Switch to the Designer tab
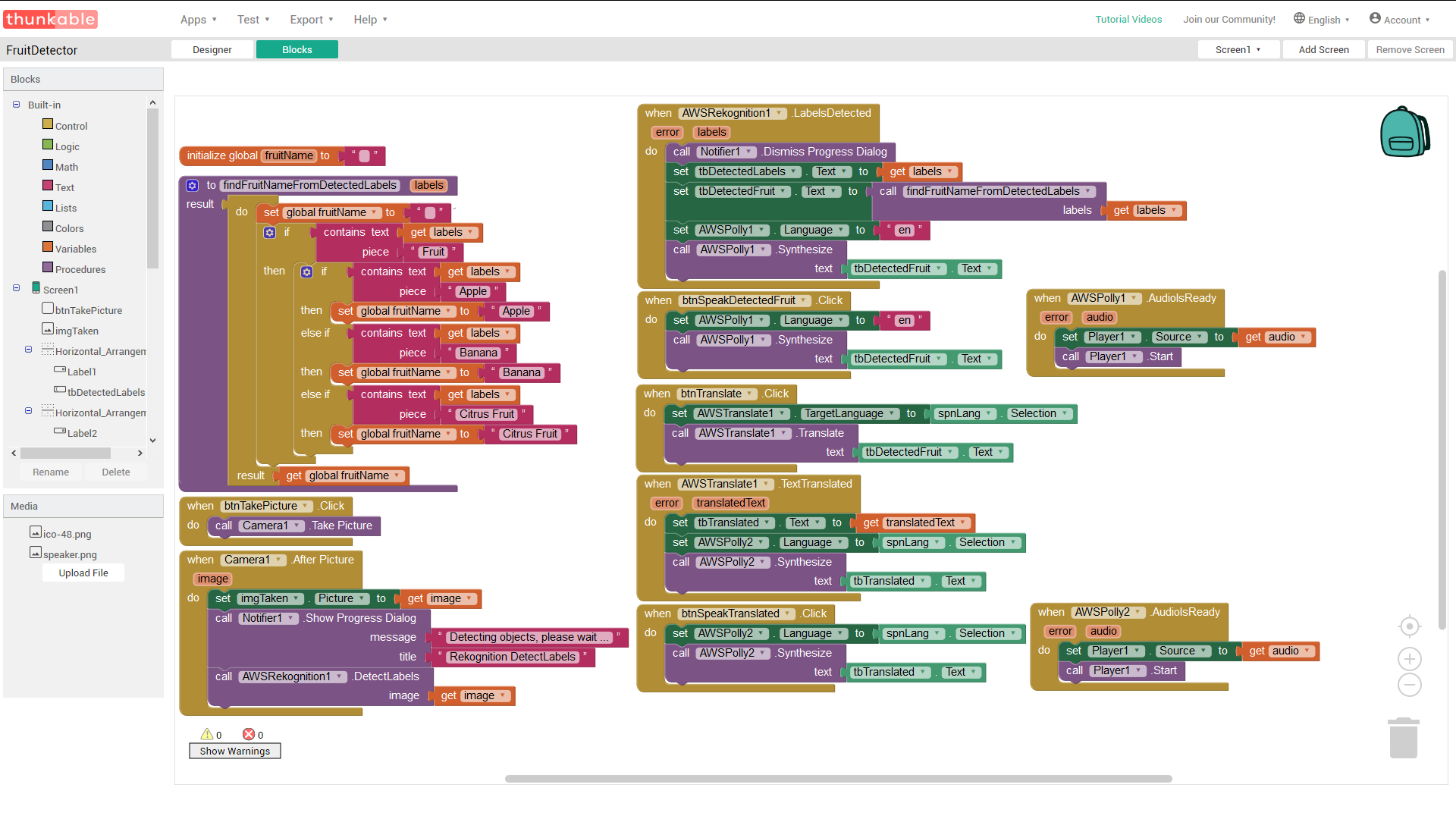1456x819 pixels. (x=212, y=49)
